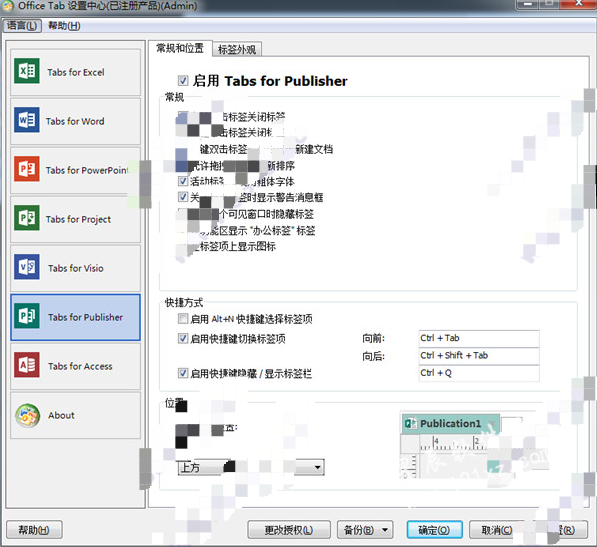Screen dimensions: 597x547
Task: Click the Access icon in sidebar
Action: [x=27, y=365]
